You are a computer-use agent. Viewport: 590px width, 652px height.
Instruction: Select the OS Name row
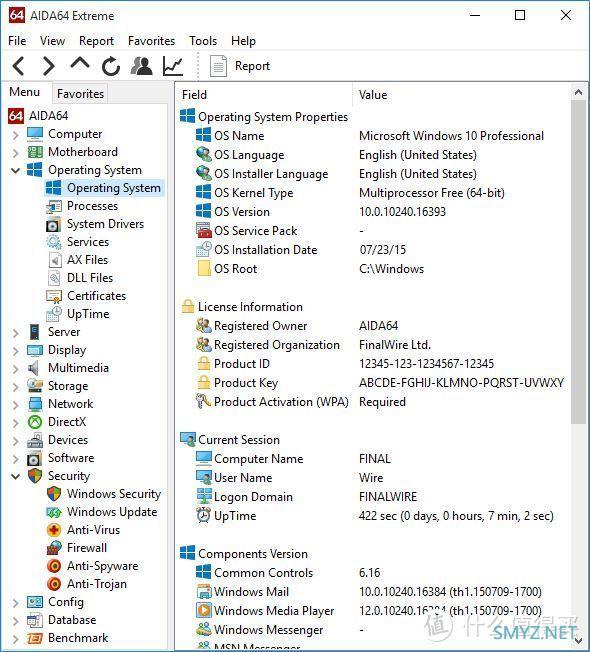point(374,136)
